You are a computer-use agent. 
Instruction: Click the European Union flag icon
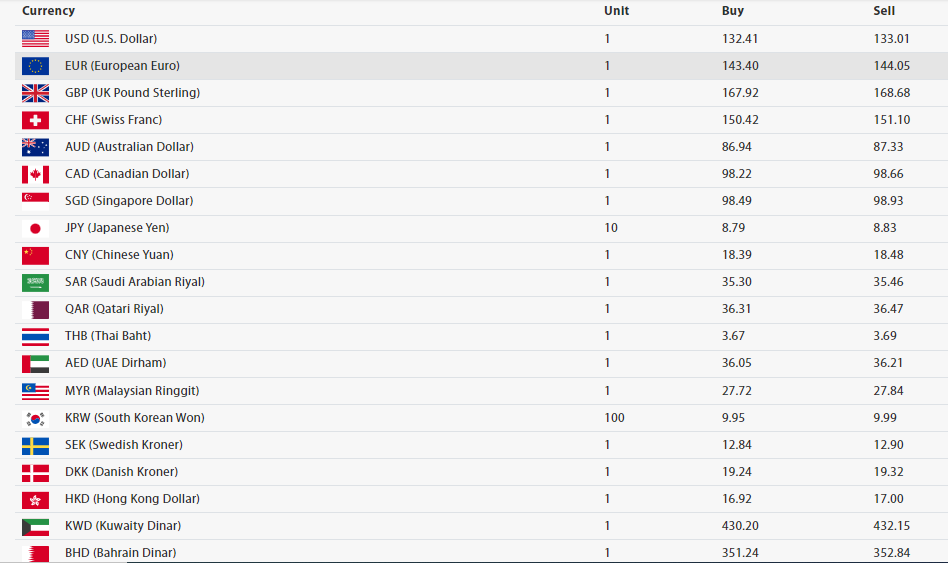35,66
